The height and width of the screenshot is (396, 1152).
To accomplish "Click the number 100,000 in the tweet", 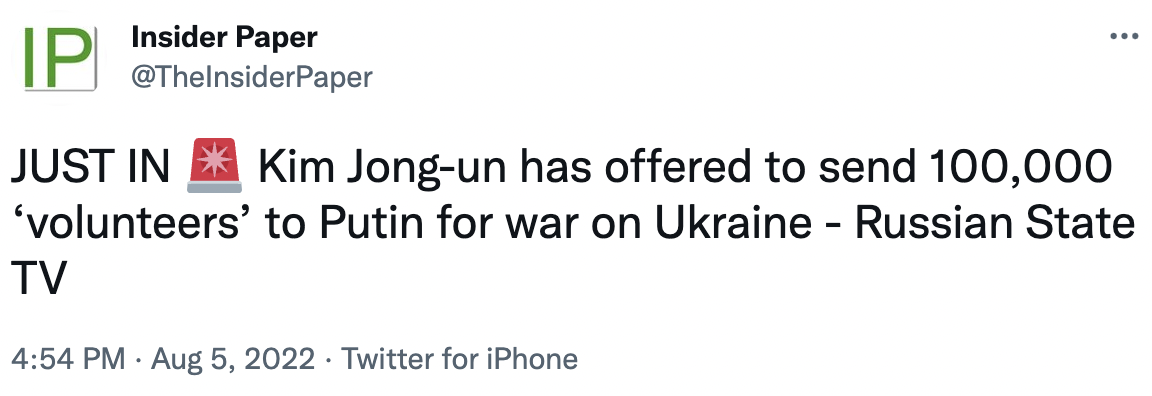I will [x=1019, y=169].
